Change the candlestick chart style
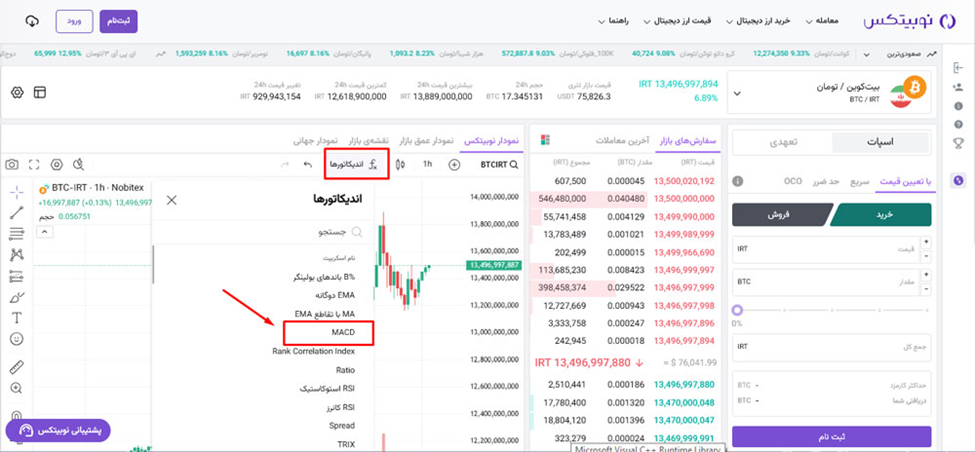This screenshot has width=975, height=452. 401,165
